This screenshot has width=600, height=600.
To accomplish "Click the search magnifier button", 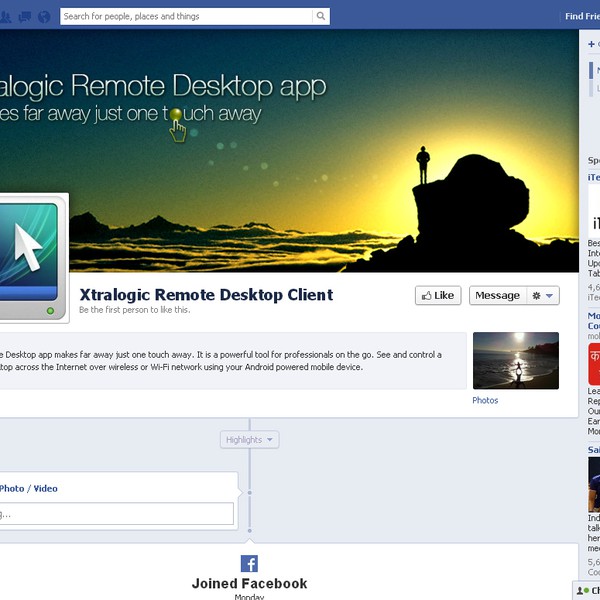I will point(321,16).
